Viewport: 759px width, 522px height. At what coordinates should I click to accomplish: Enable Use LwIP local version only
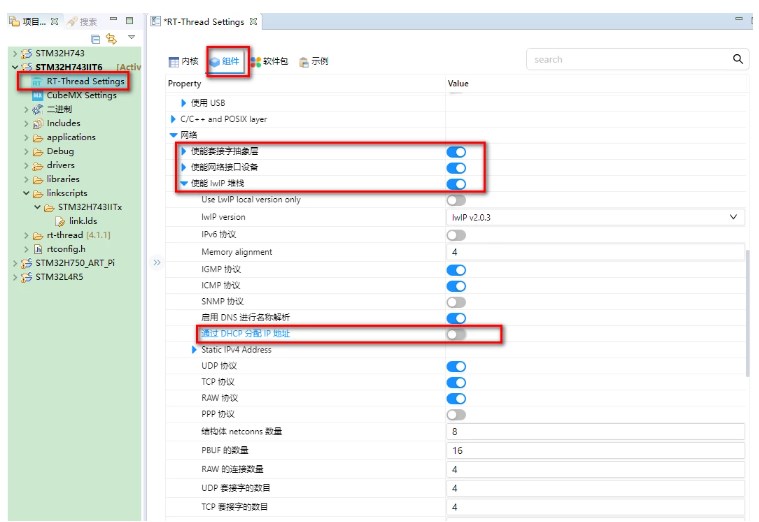pos(456,200)
